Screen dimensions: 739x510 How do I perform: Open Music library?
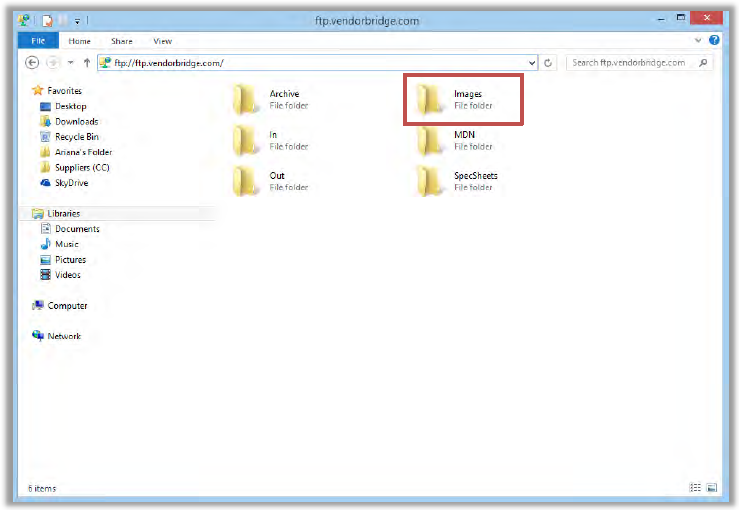(x=60, y=244)
